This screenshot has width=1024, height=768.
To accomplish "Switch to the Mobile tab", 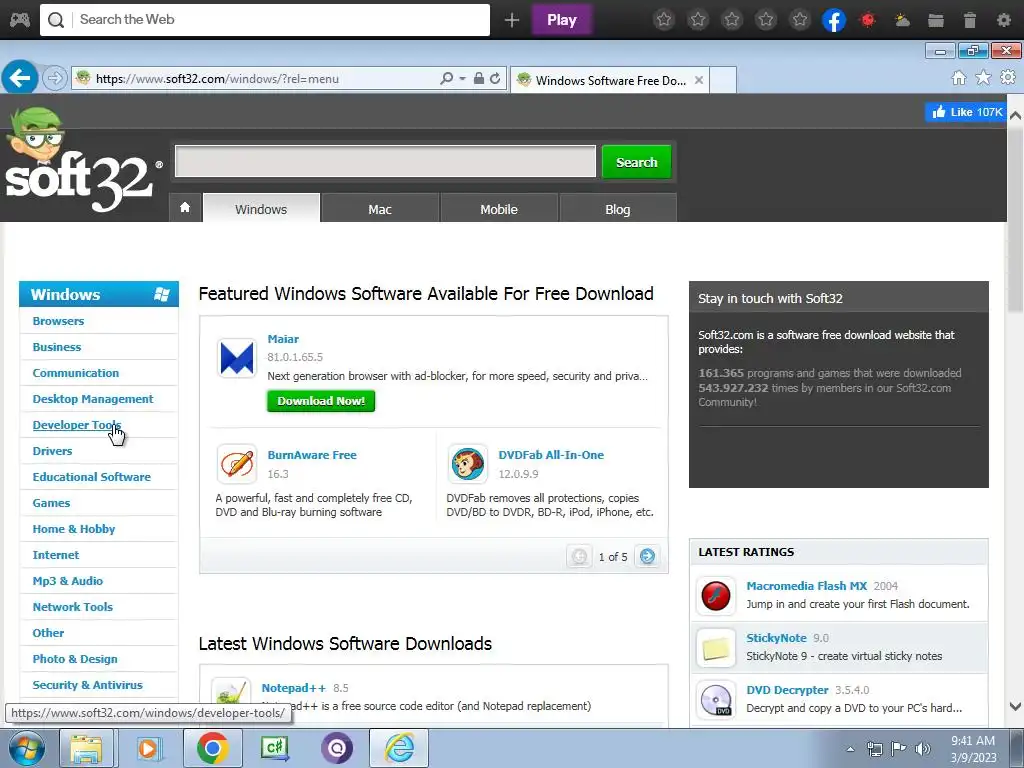I will 499,209.
